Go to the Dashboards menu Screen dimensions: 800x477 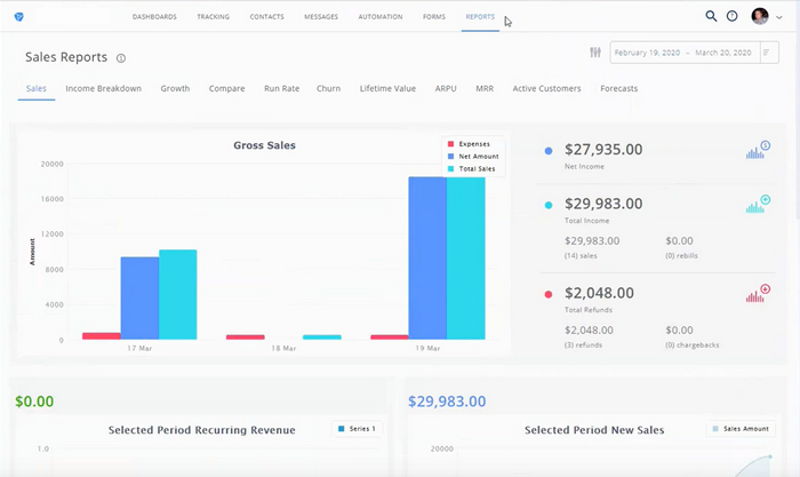(155, 17)
